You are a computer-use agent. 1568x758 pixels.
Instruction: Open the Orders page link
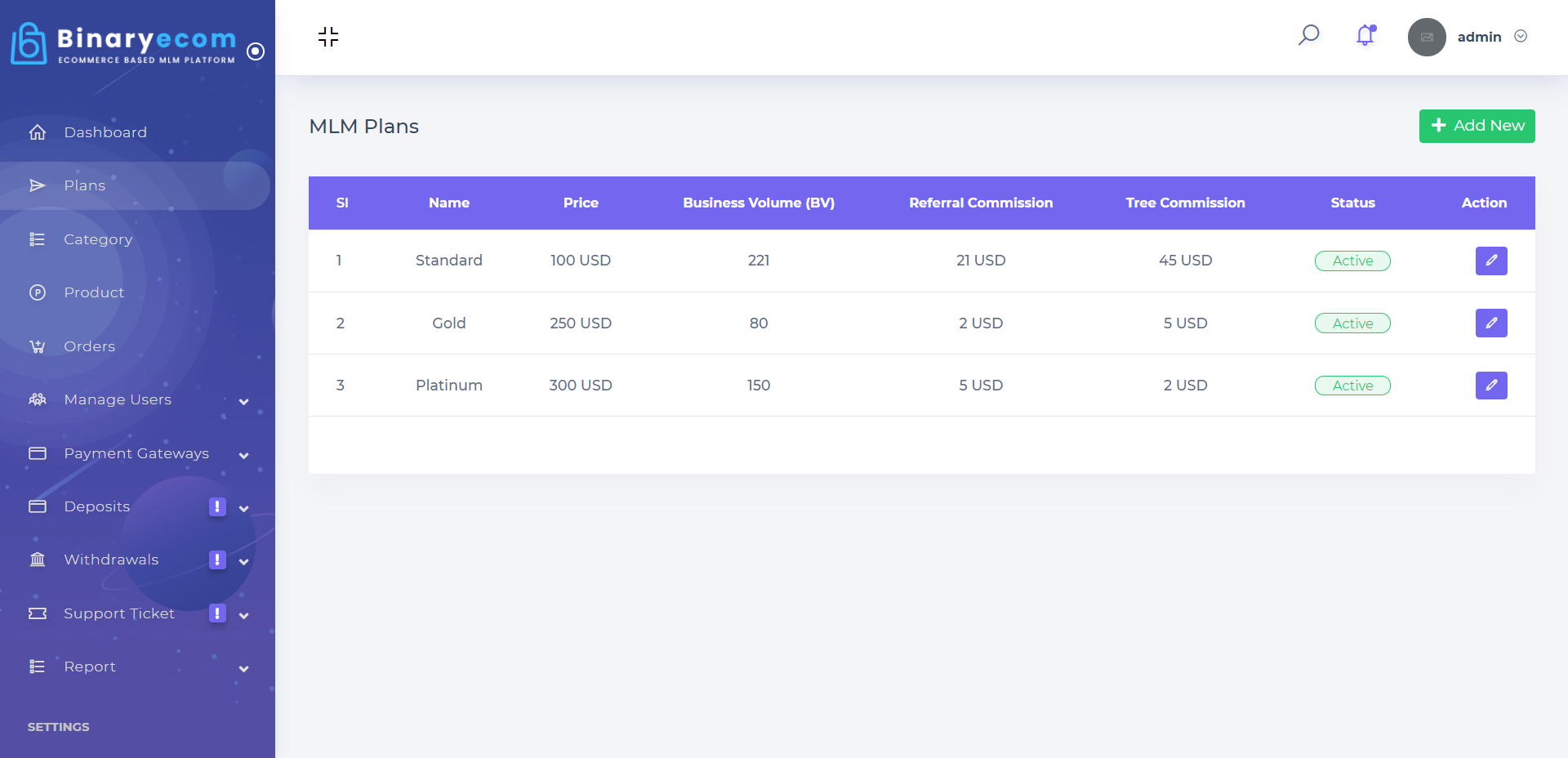[x=89, y=346]
